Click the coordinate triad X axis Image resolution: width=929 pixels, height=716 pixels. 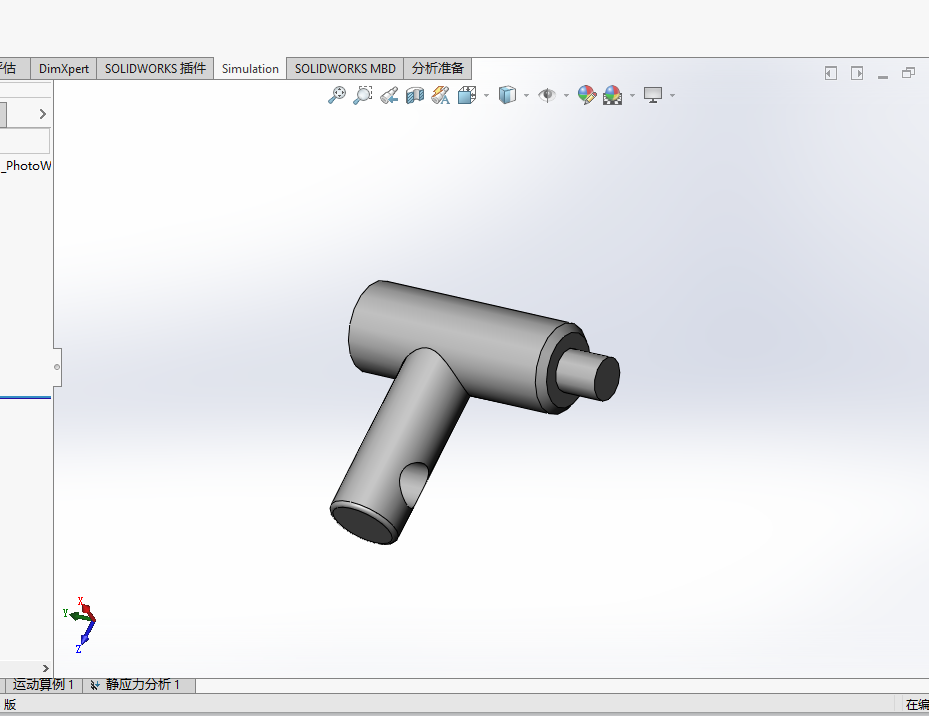point(86,607)
